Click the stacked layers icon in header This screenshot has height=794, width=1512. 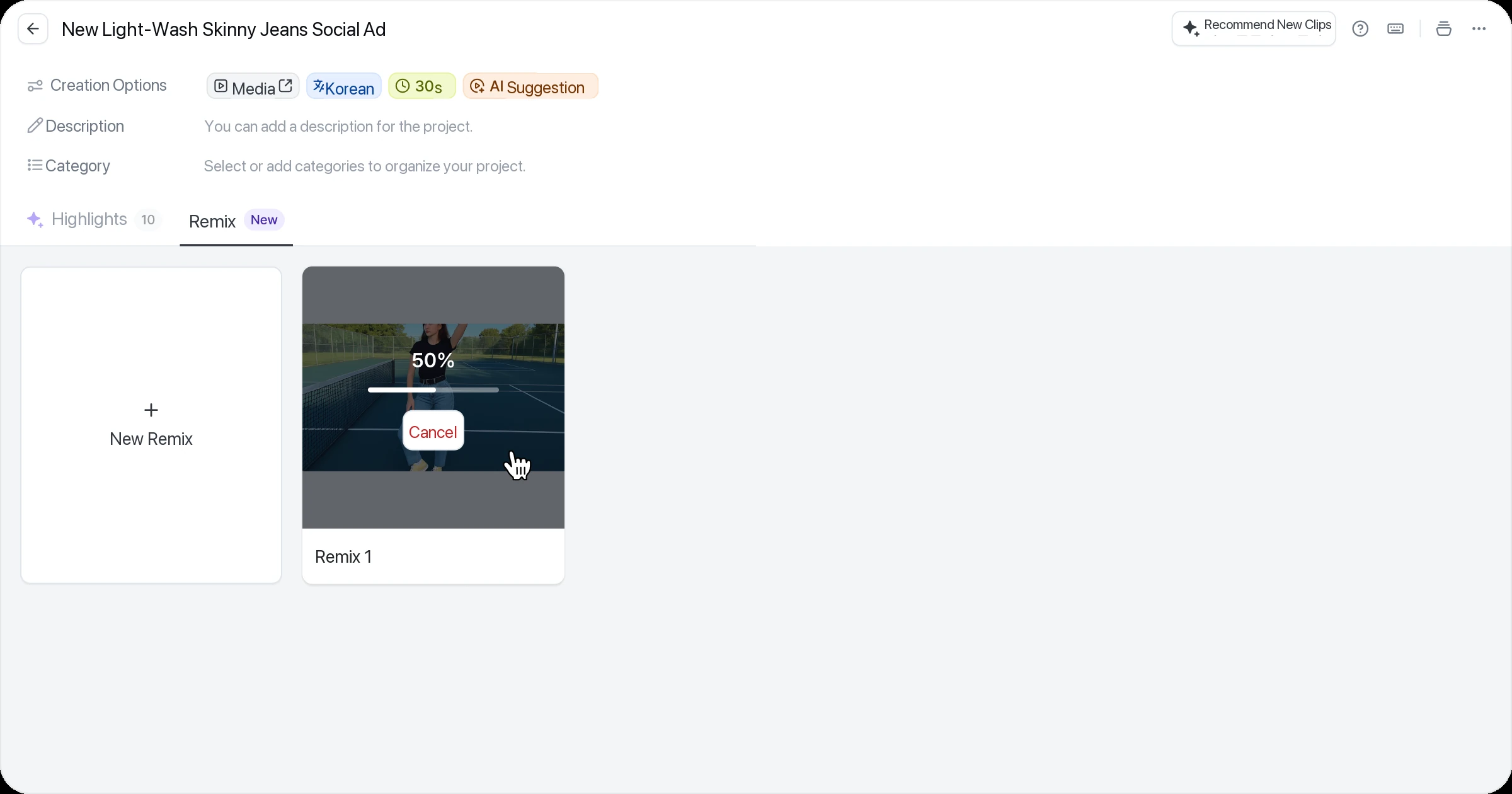point(1443,29)
